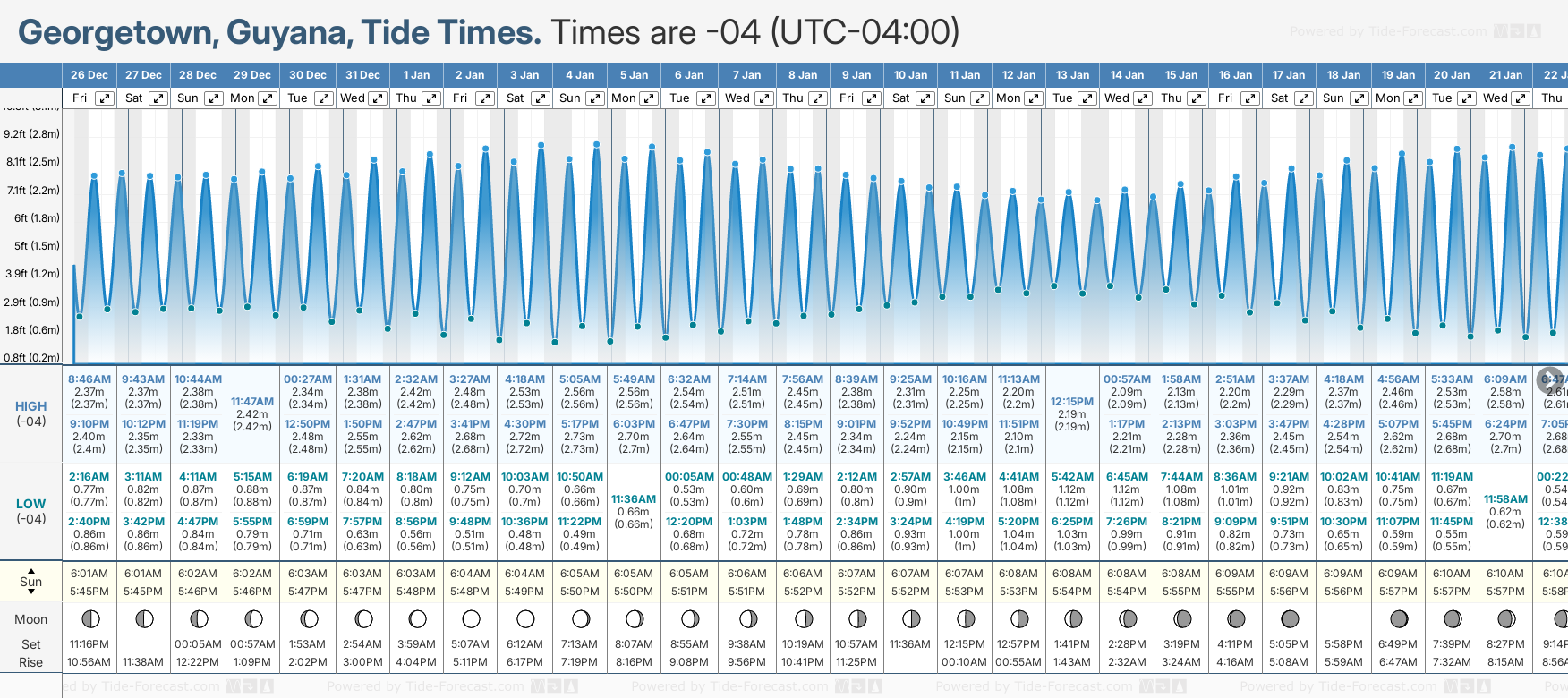Expand Wed 21 Jan day view
The height and width of the screenshot is (698, 1568).
pos(1521,98)
